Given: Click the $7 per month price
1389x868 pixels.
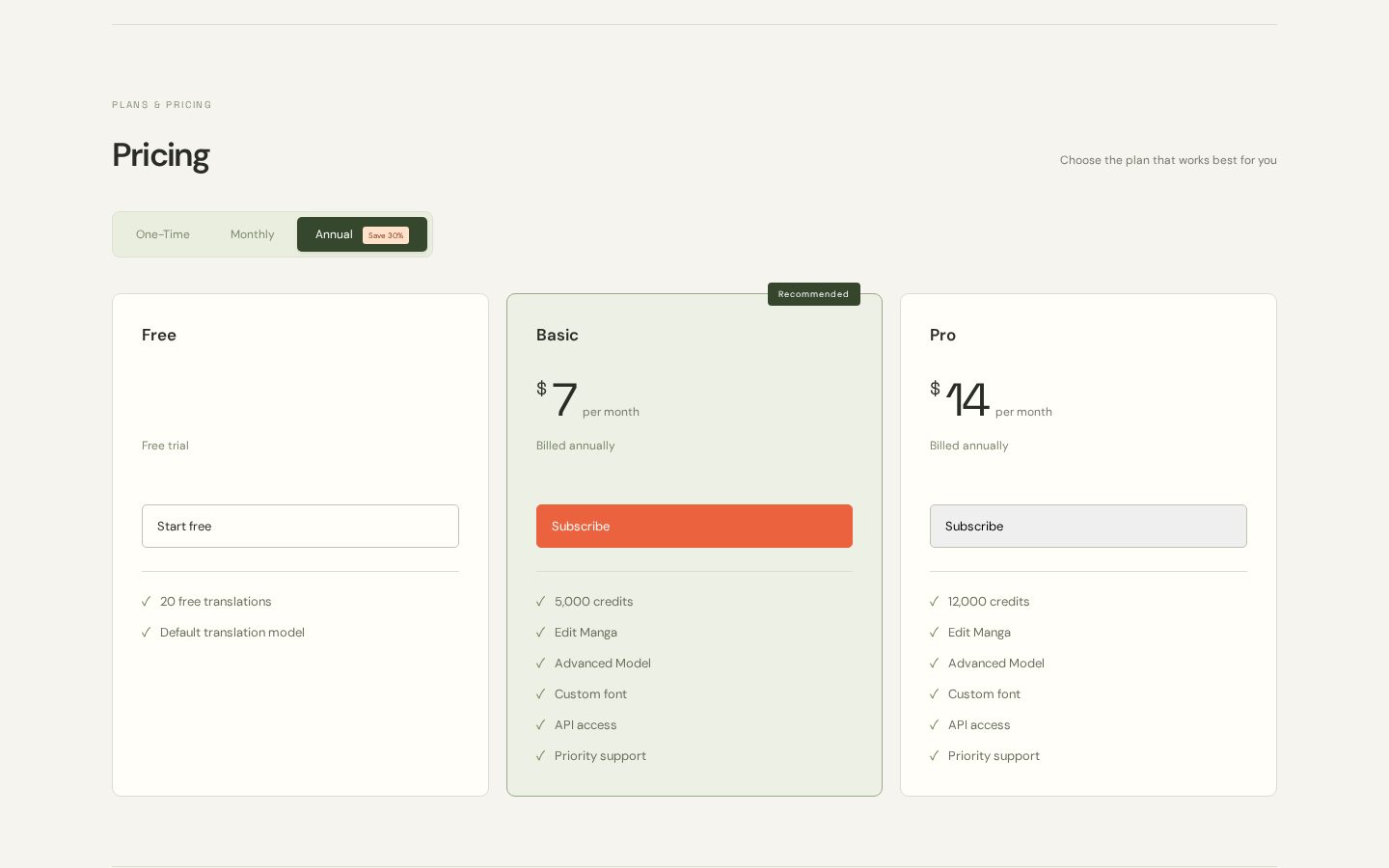Looking at the screenshot, I should click(x=587, y=399).
